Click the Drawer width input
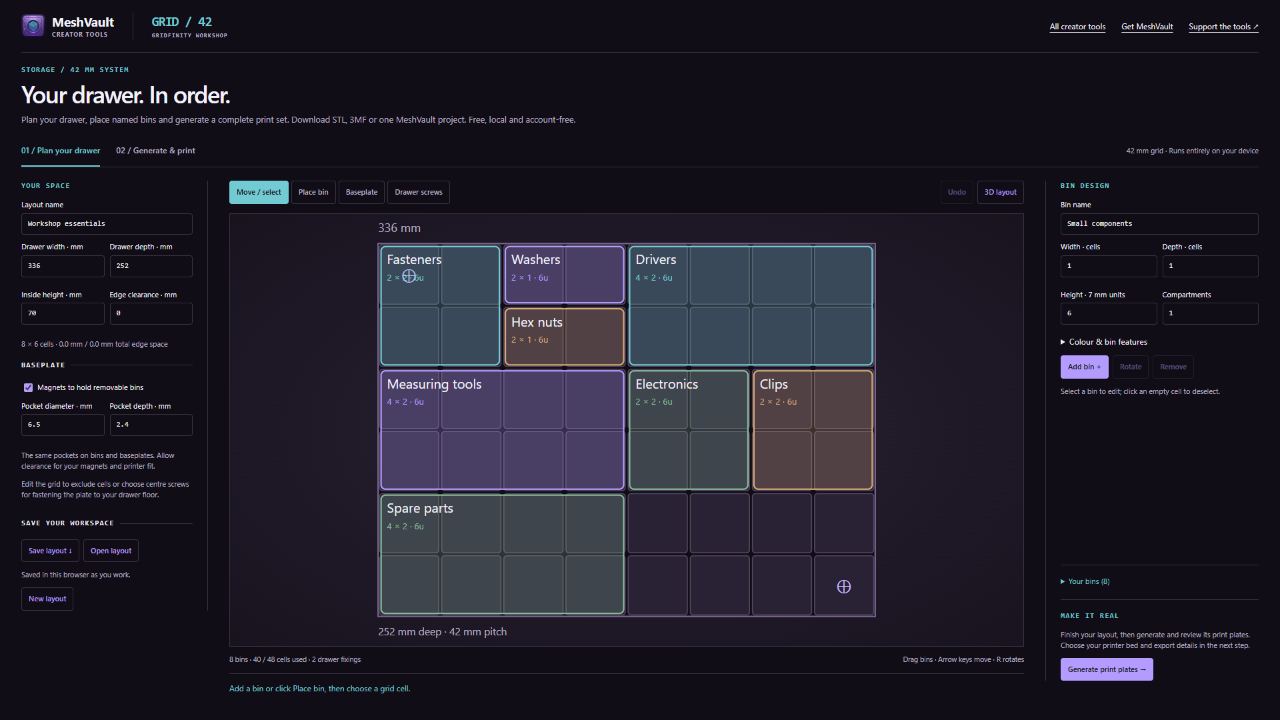Viewport: 1280px width, 720px height. pos(63,266)
